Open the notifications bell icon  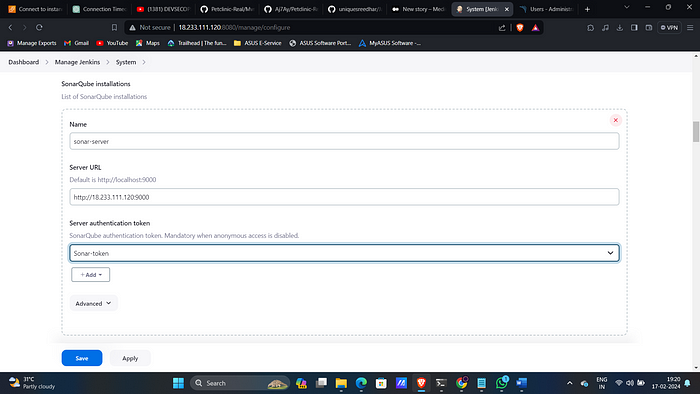point(687,383)
